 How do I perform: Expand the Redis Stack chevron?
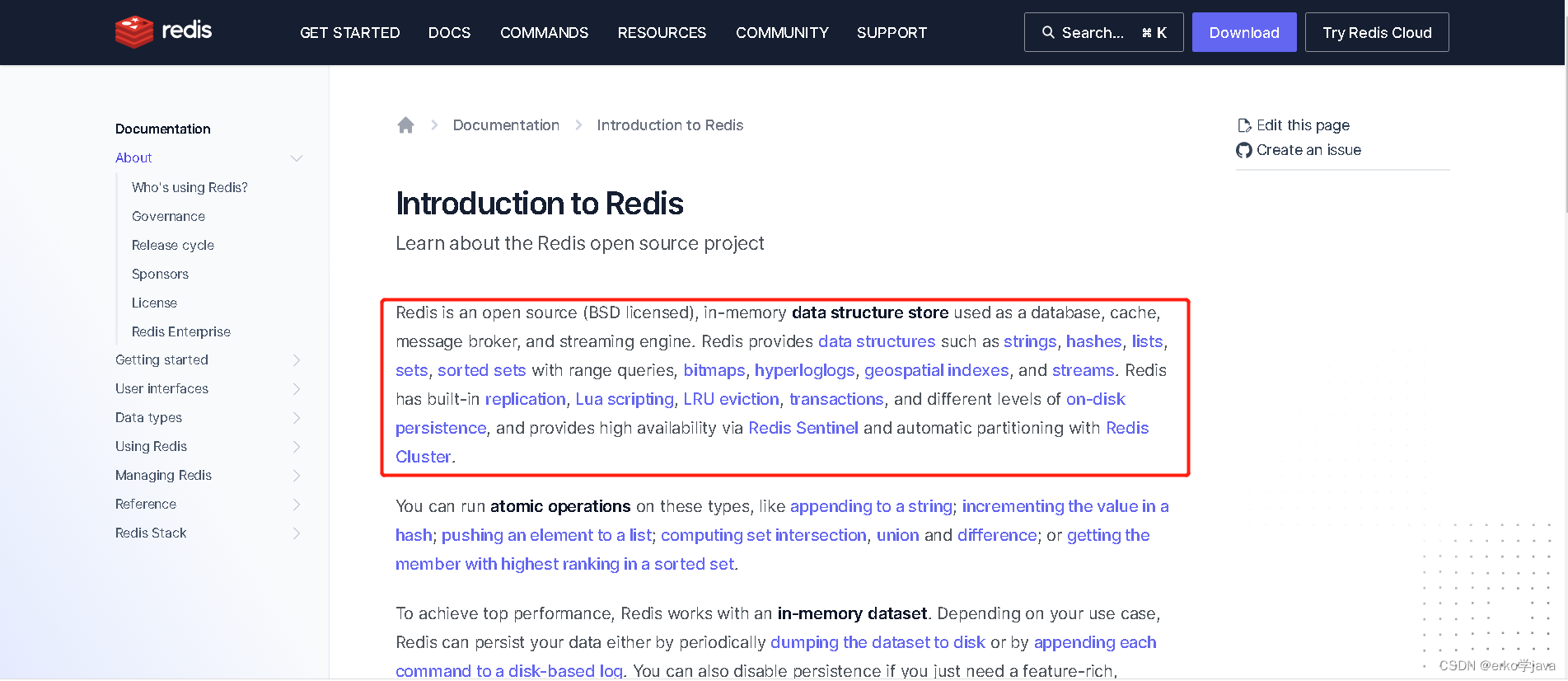coord(297,533)
